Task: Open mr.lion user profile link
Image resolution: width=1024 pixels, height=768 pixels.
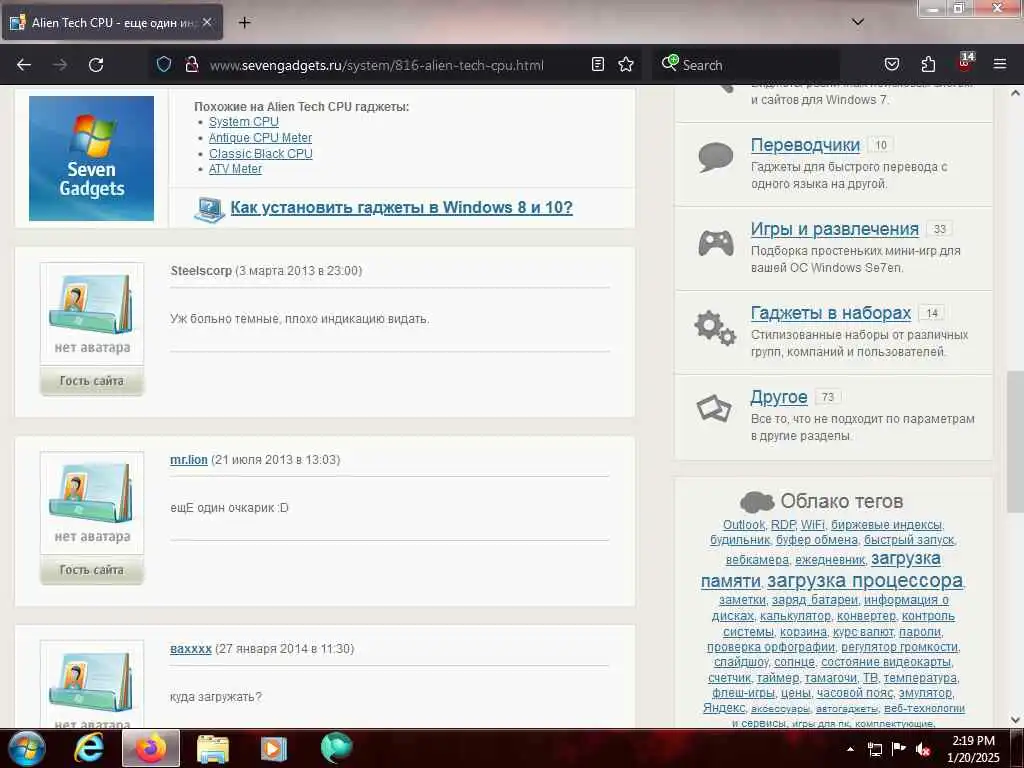Action: (x=189, y=460)
